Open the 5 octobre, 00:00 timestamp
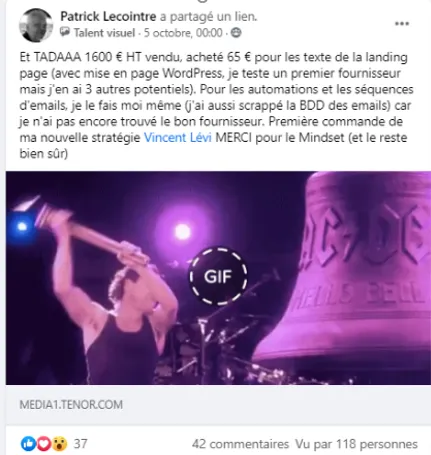 pos(183,33)
